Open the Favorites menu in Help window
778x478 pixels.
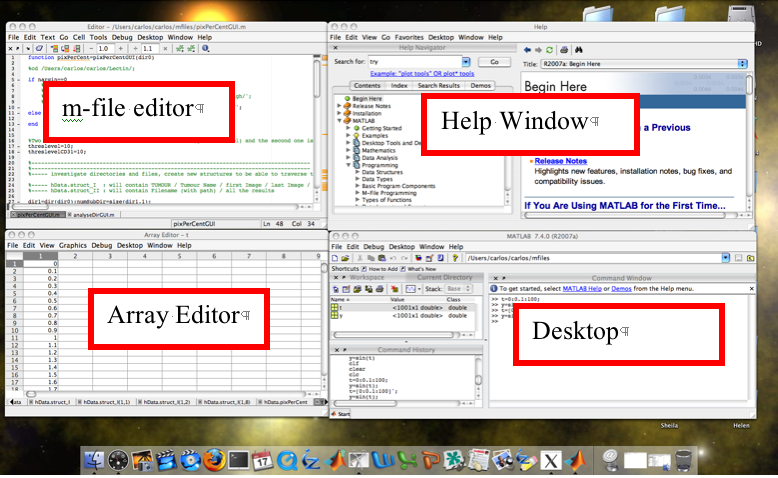pyautogui.click(x=409, y=37)
